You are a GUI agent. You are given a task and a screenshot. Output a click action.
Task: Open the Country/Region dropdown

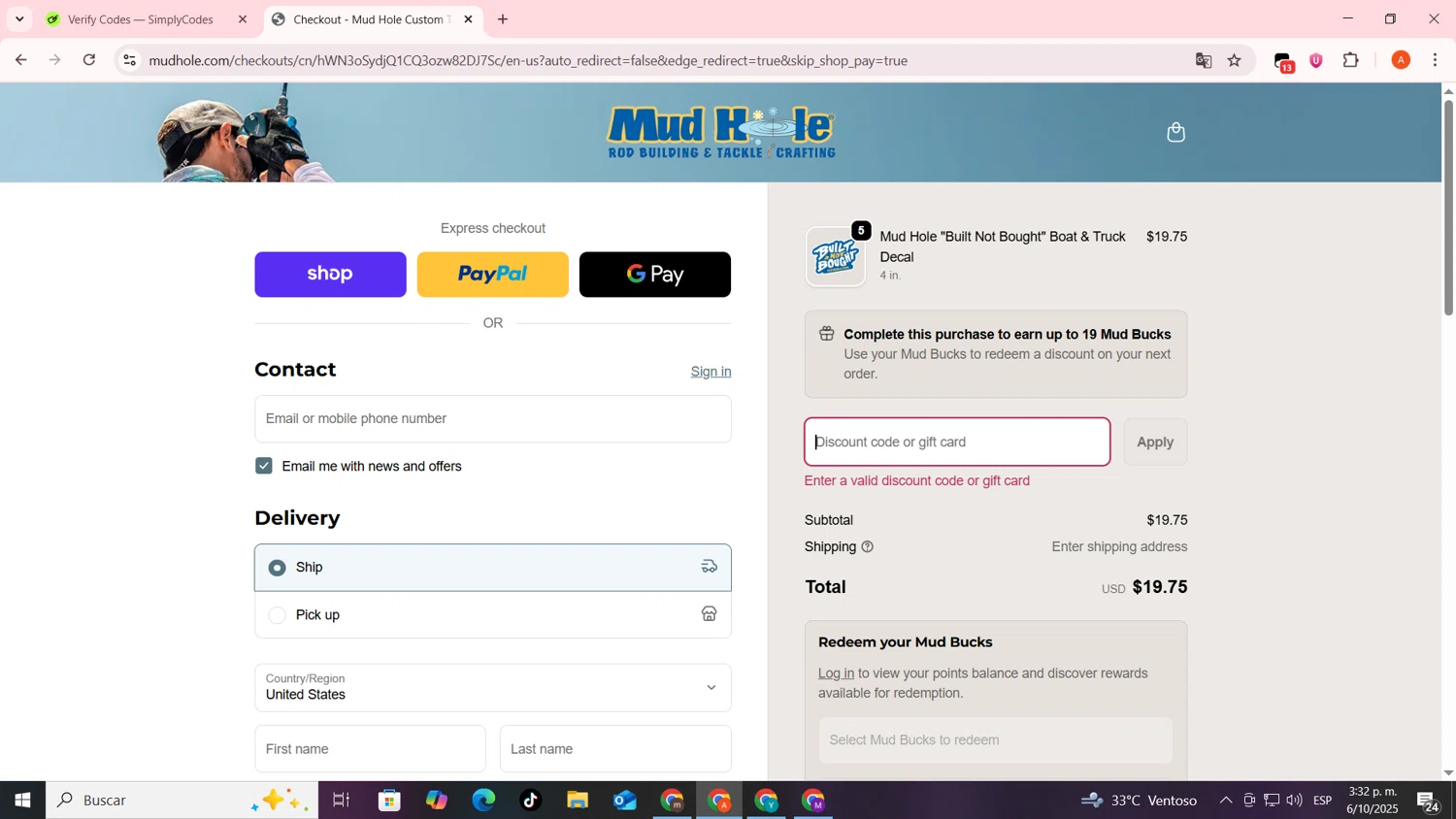tap(493, 687)
